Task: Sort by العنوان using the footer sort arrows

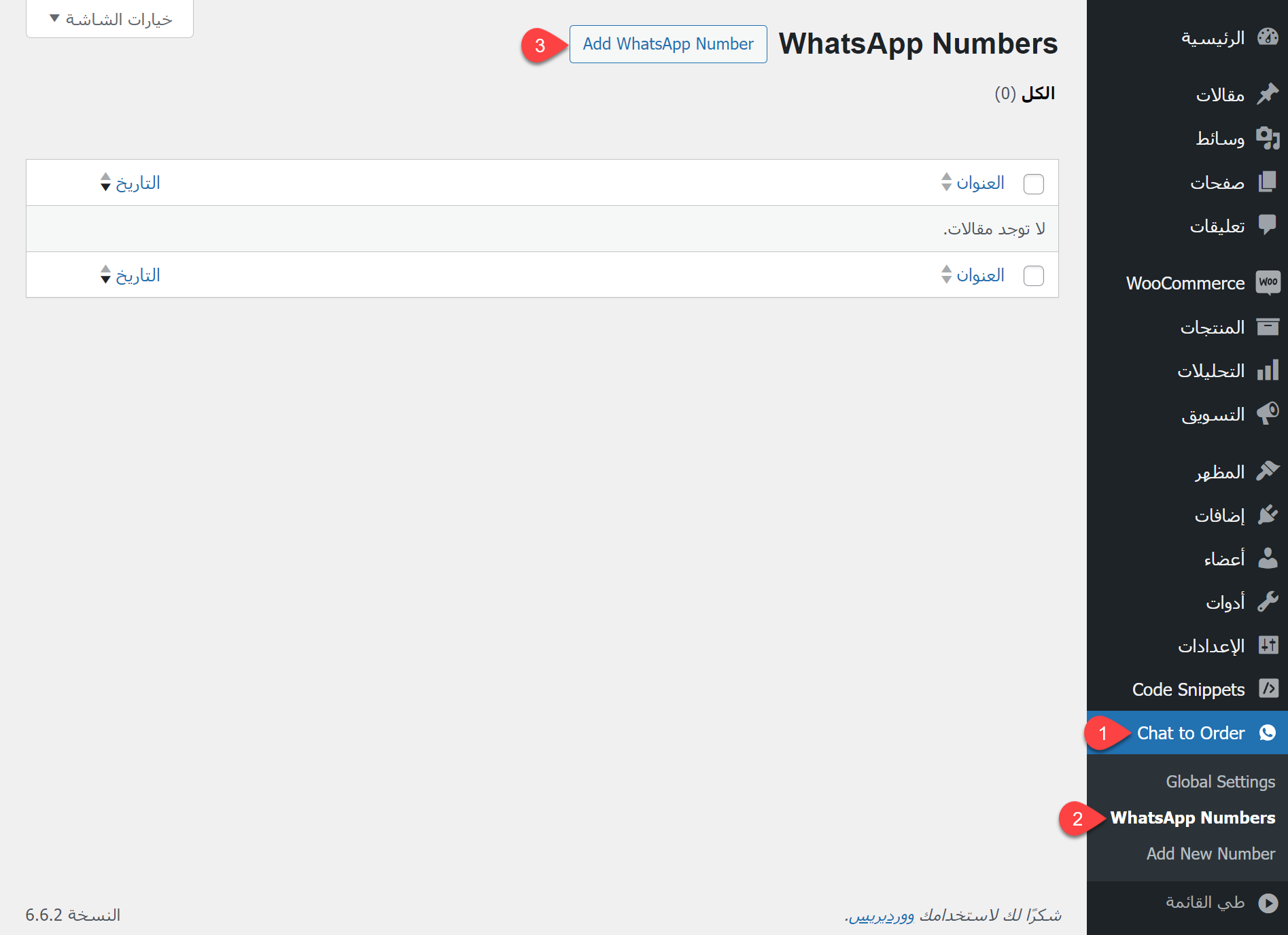Action: click(946, 275)
